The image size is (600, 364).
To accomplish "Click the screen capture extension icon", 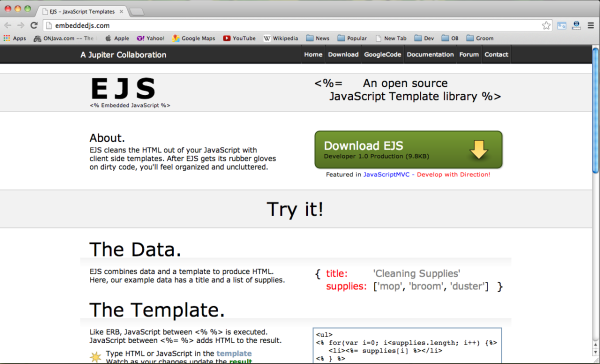I will click(561, 26).
